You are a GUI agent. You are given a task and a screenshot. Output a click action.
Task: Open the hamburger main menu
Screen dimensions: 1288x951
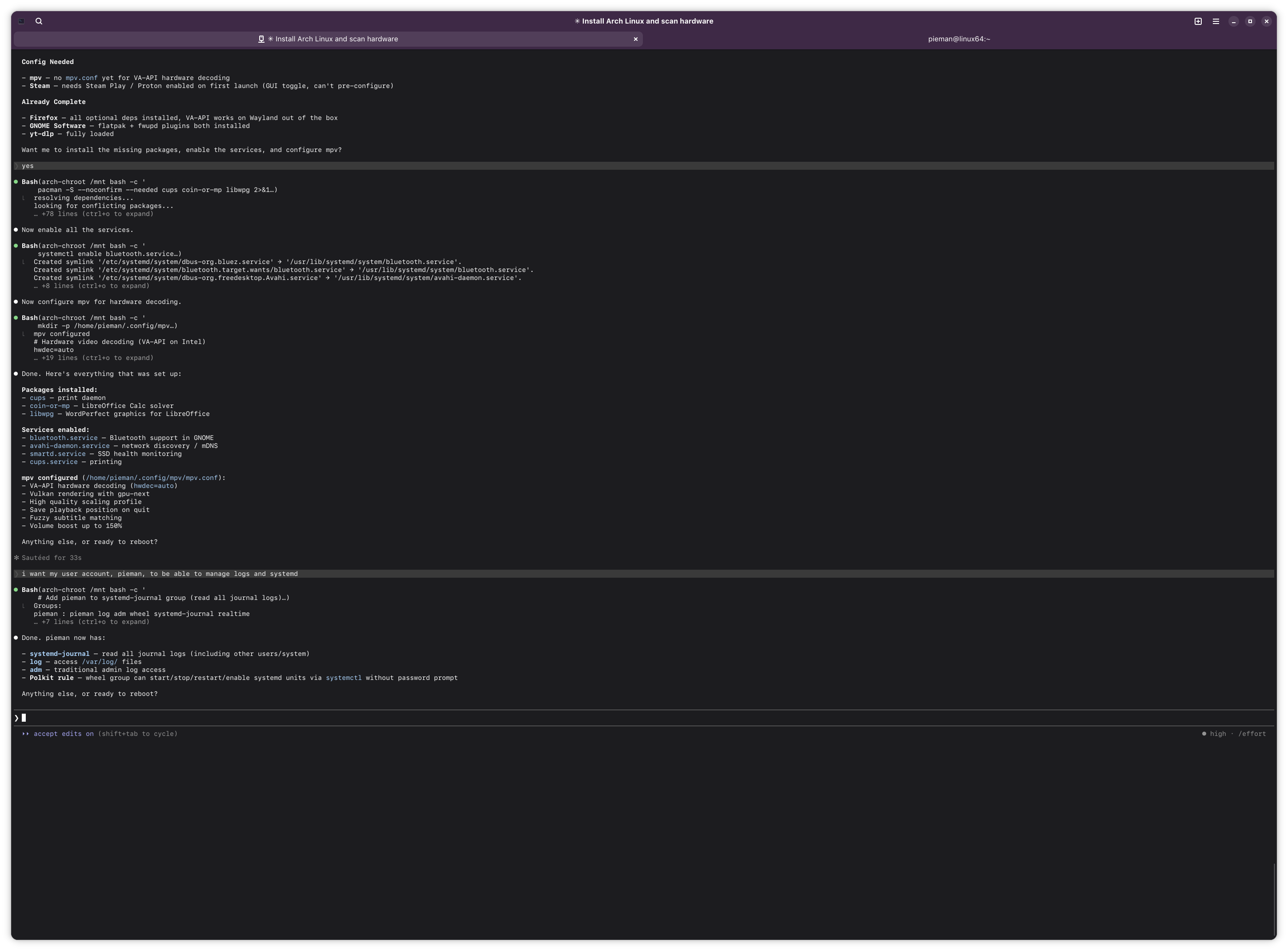click(1216, 21)
